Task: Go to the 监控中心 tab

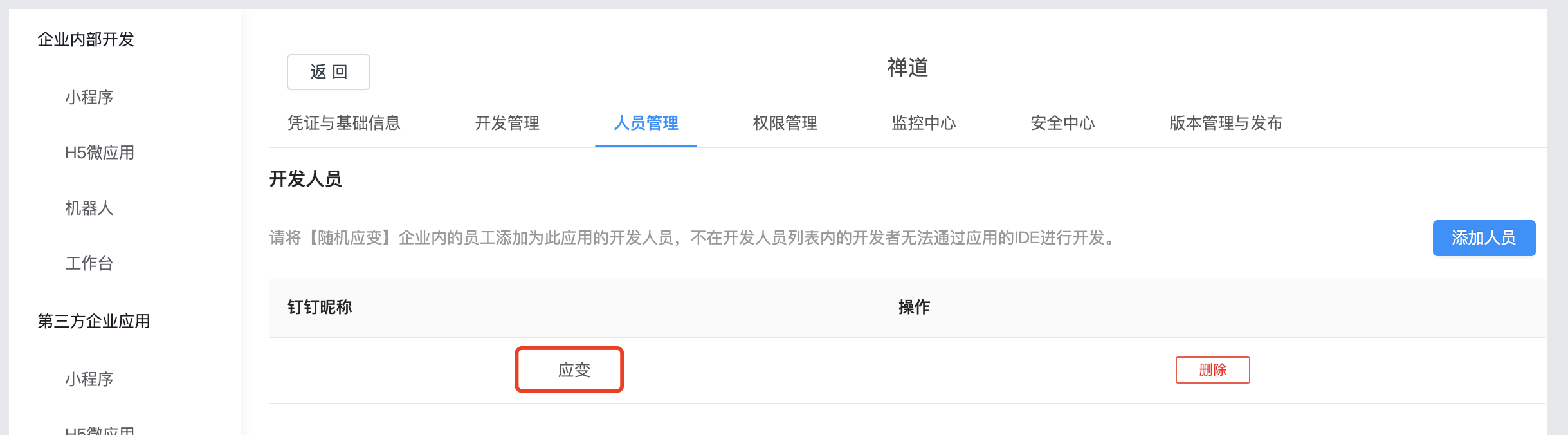Action: (x=924, y=123)
